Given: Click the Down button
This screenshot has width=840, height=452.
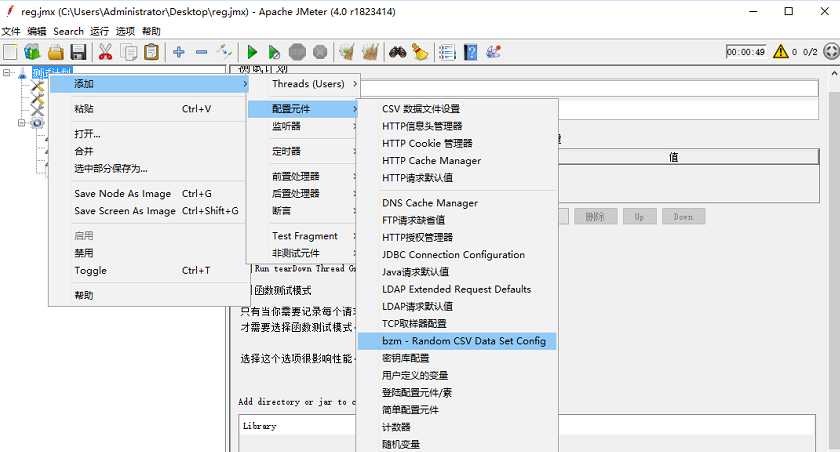Looking at the screenshot, I should pos(683,217).
